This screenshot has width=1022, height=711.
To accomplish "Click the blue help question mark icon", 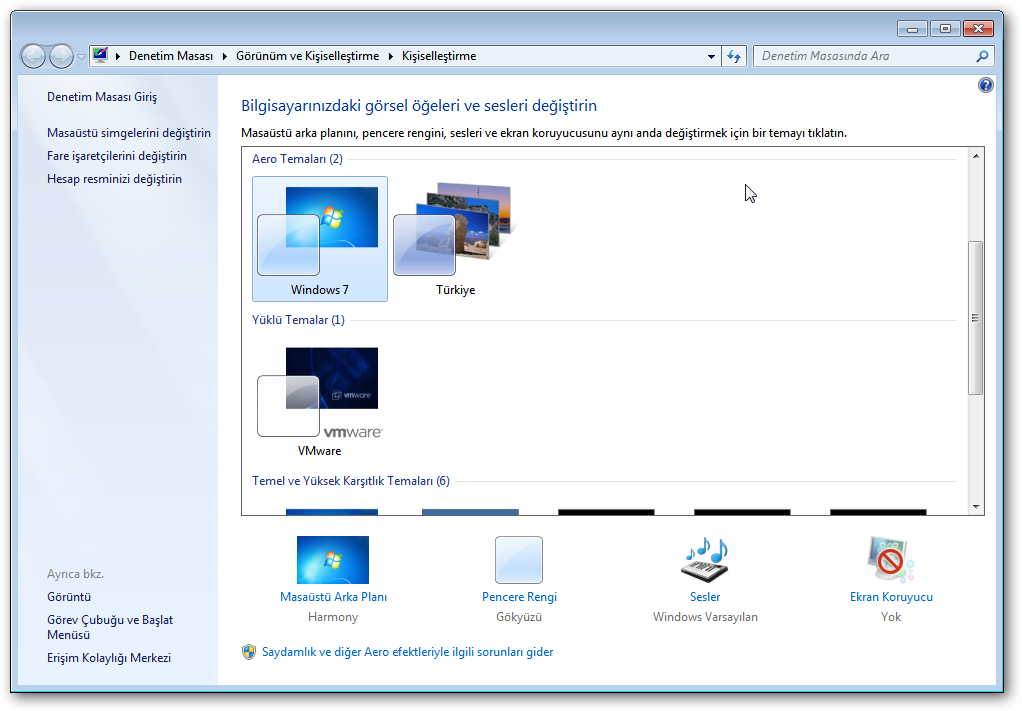I will [986, 85].
